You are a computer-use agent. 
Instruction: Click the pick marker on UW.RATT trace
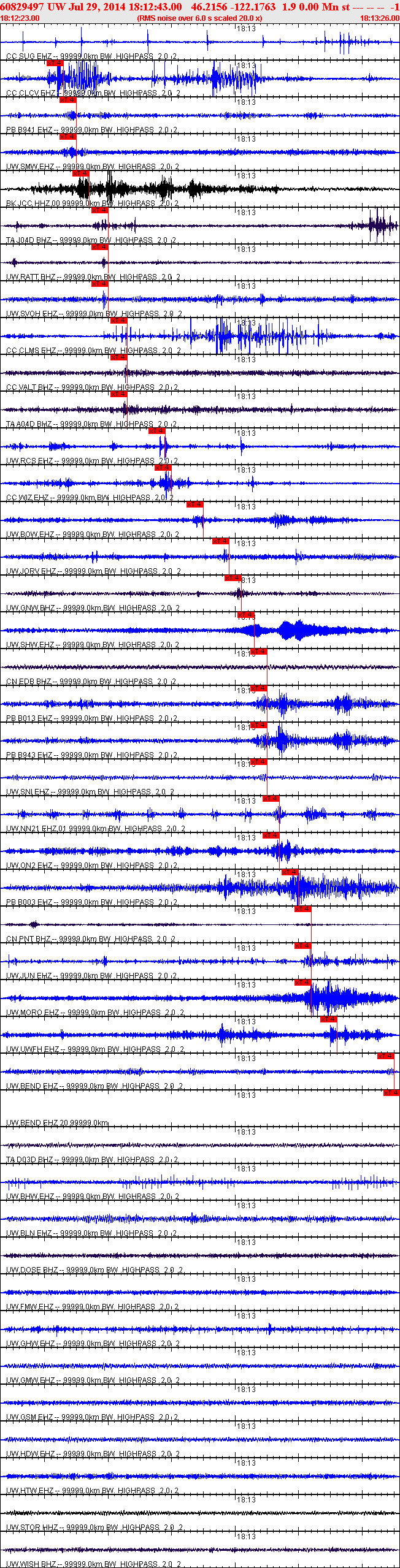pos(100,247)
